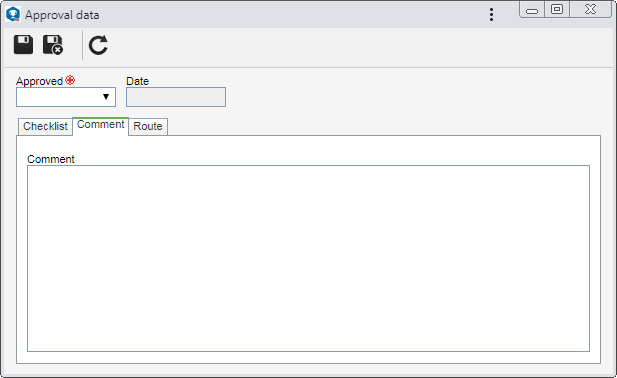Switch to the Checklist tab
The width and height of the screenshot is (617, 378).
click(45, 126)
